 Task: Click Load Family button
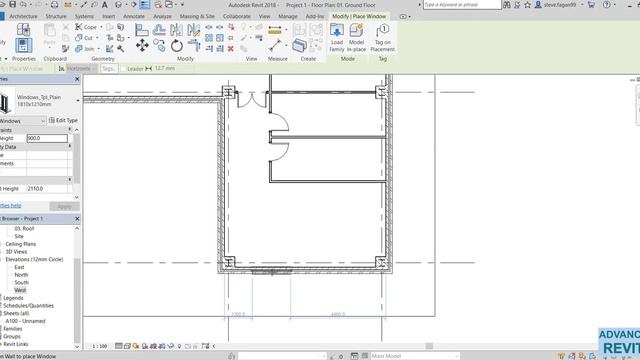(337, 38)
